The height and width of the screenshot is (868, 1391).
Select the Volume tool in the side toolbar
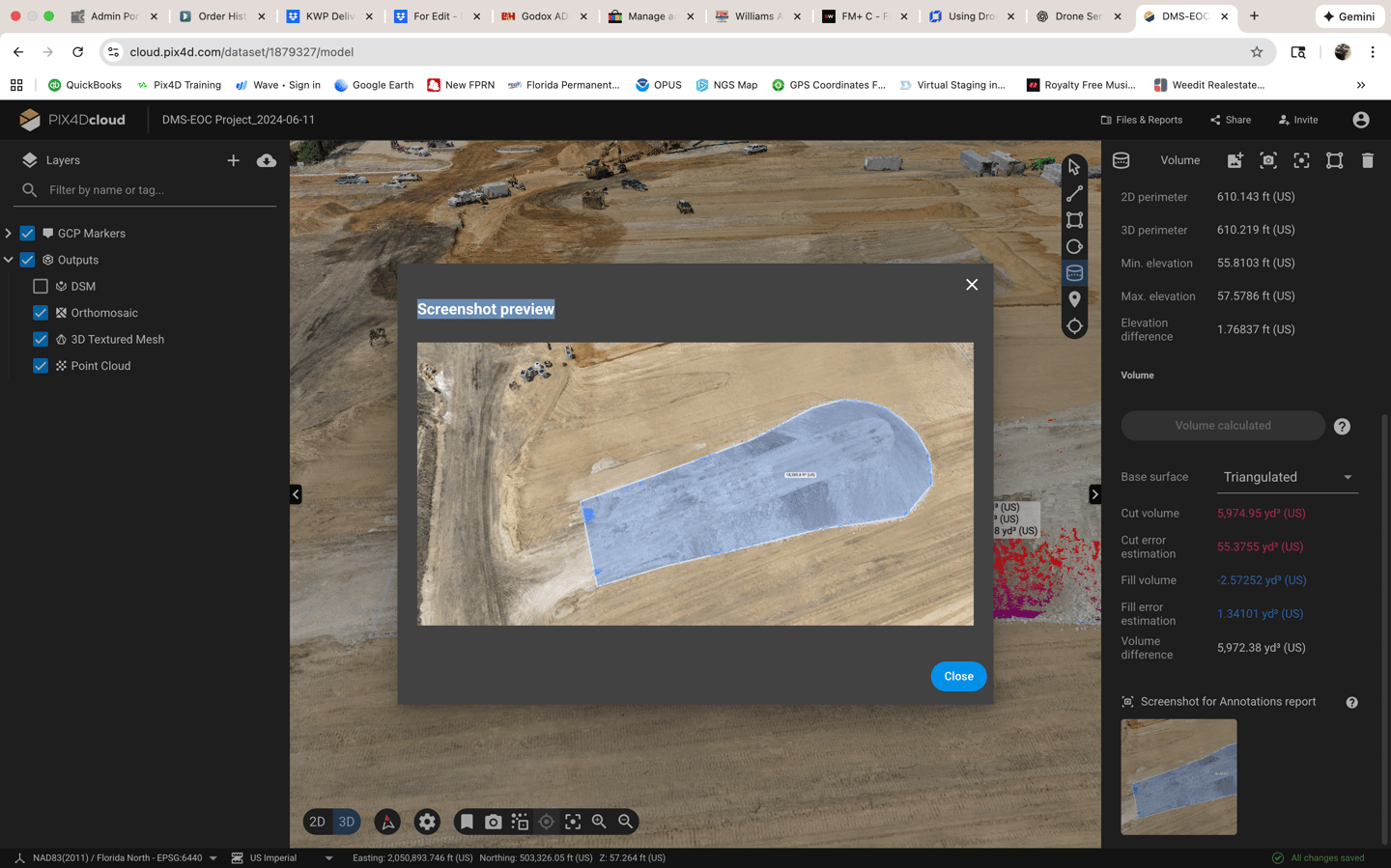pos(1074,271)
